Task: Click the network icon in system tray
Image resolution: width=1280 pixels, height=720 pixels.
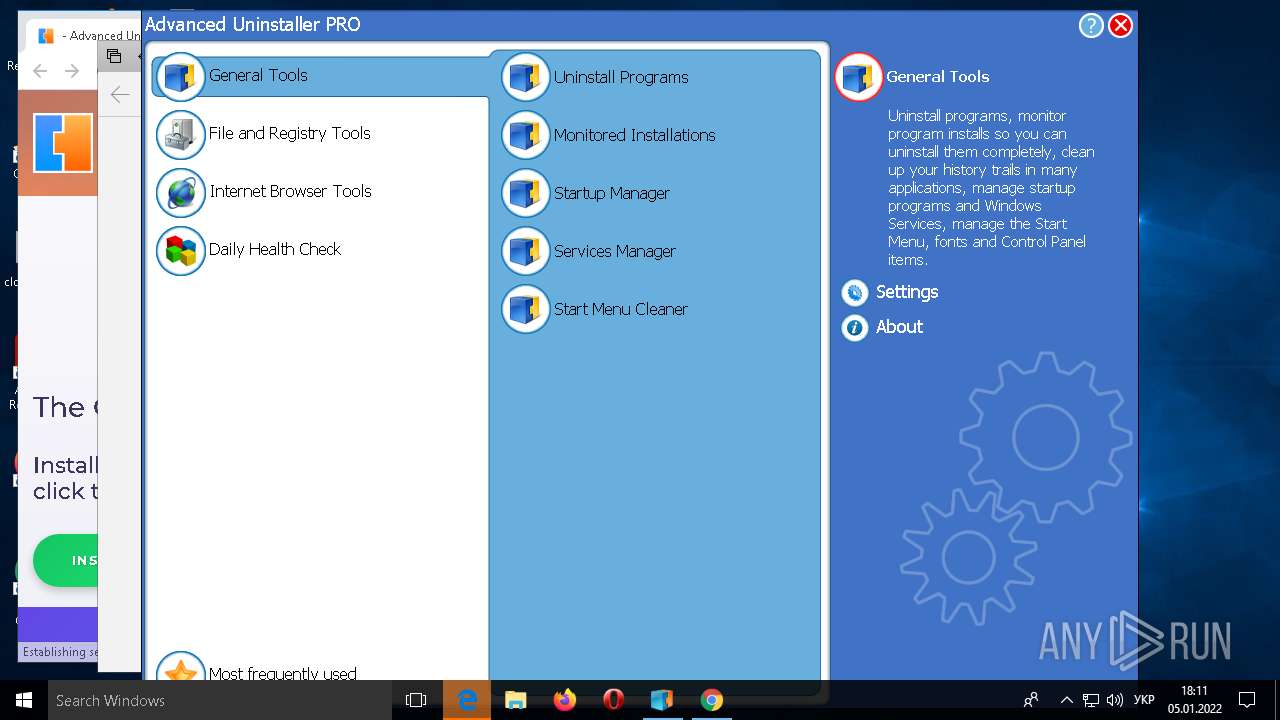Action: coord(1091,700)
